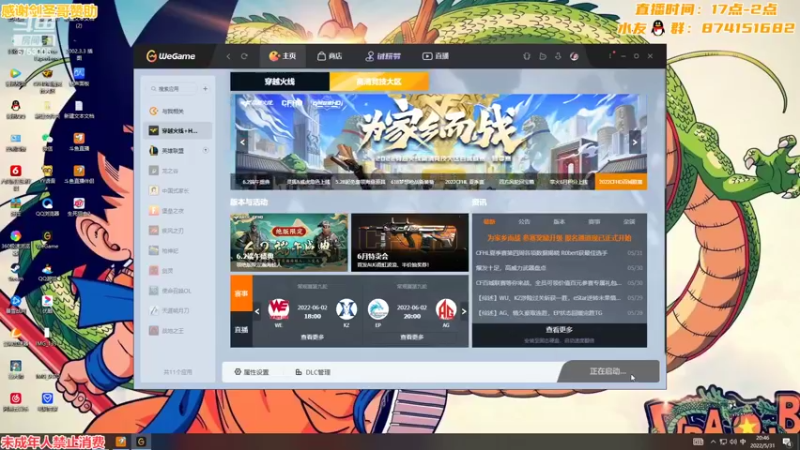Show previous matches with the left arrow
800x450 pixels.
[x=257, y=311]
